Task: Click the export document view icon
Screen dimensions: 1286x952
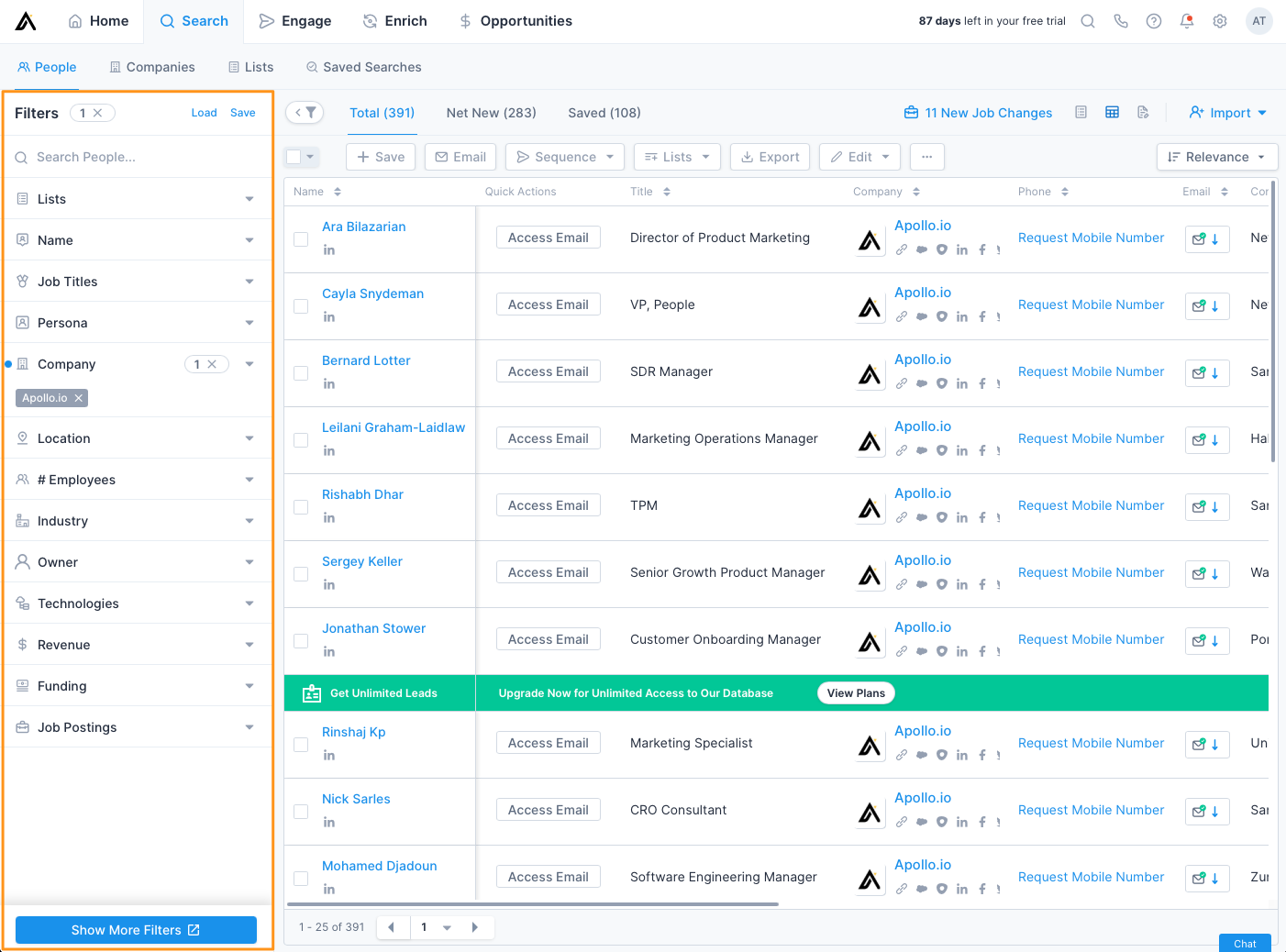Action: [x=1143, y=112]
